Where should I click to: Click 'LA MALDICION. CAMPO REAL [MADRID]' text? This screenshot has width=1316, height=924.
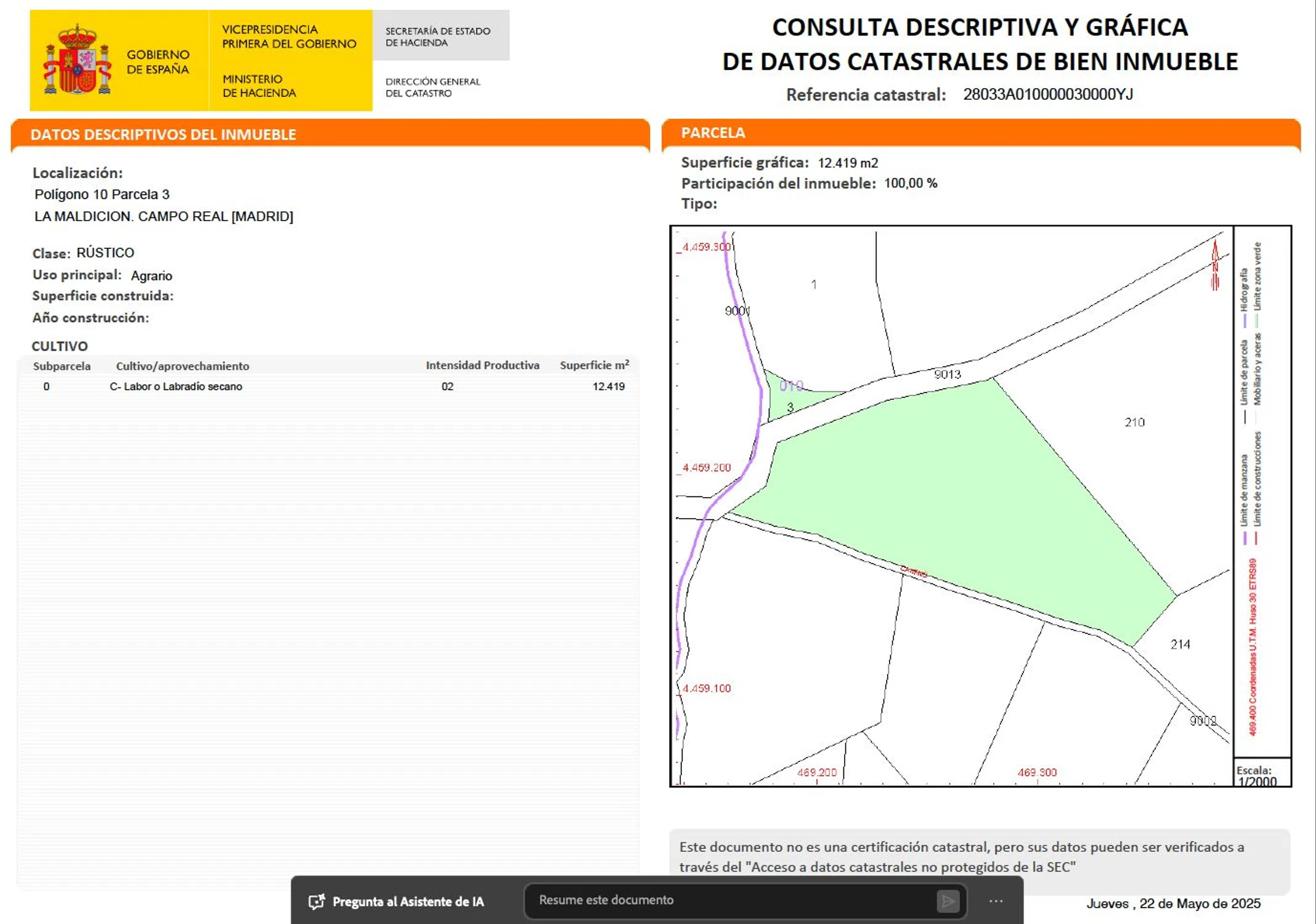(163, 216)
